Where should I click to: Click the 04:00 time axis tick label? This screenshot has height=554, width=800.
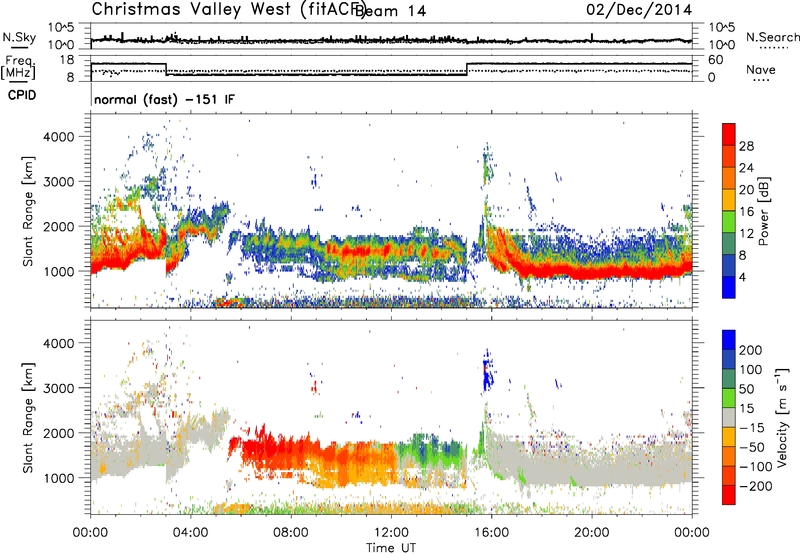190,533
